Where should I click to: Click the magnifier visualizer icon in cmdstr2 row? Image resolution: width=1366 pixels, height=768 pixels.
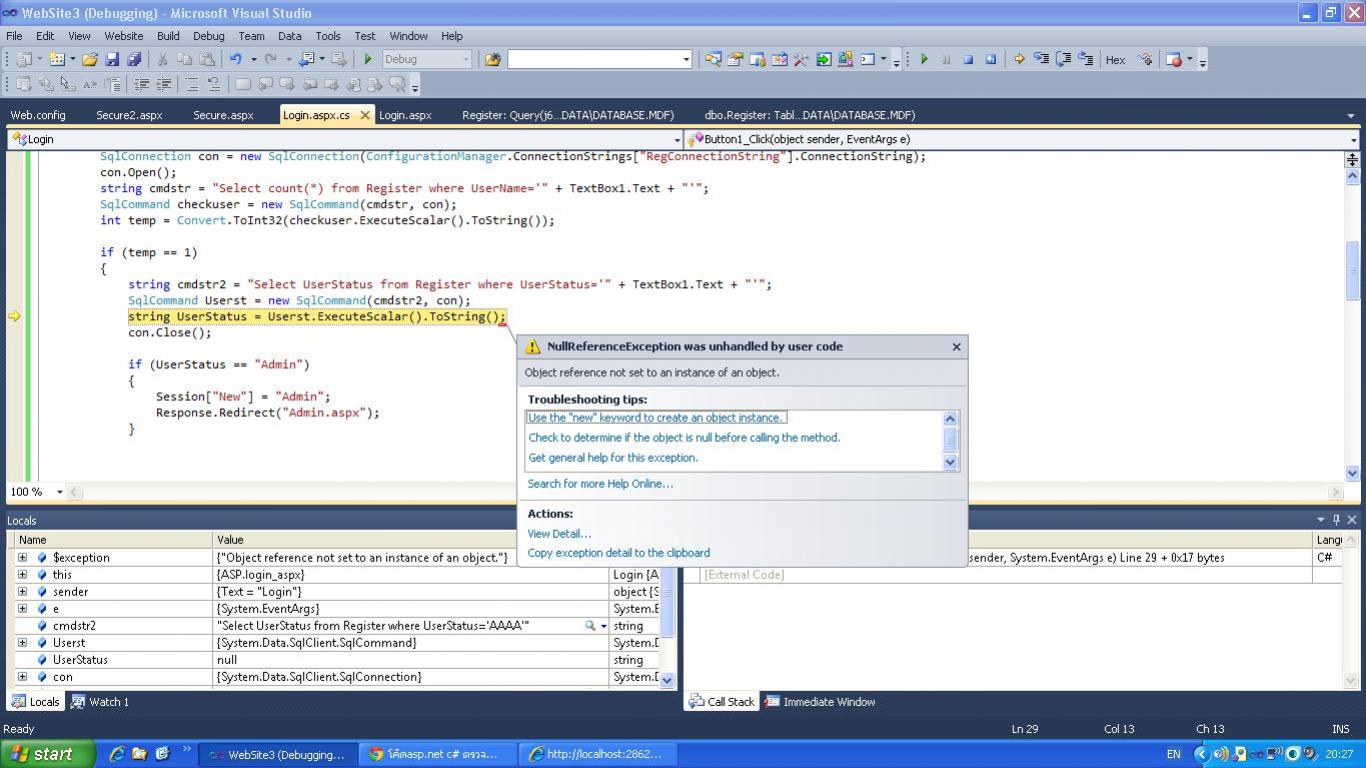591,626
